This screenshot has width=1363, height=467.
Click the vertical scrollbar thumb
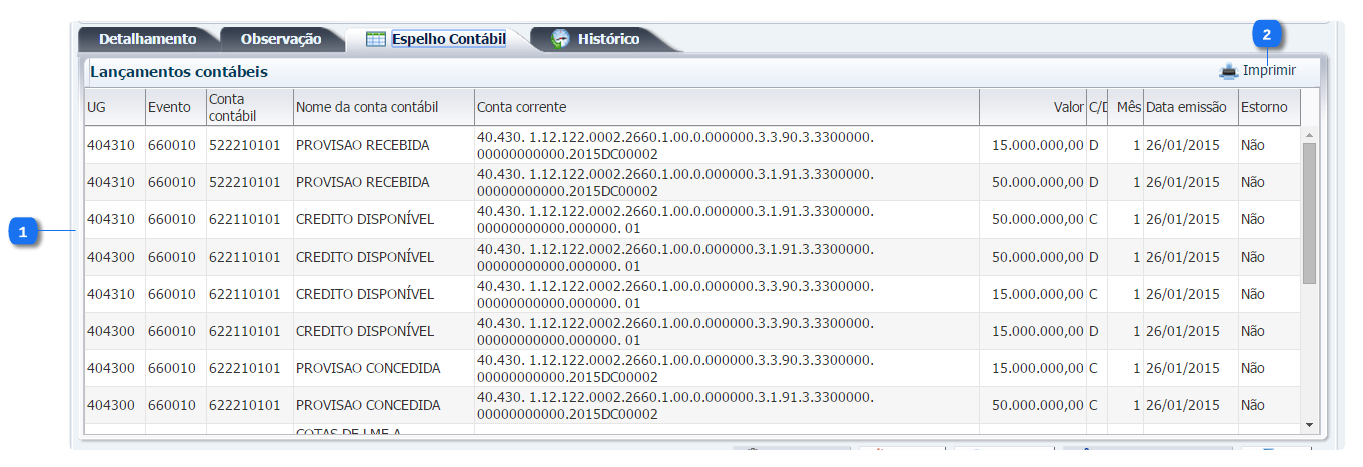pos(1309,212)
